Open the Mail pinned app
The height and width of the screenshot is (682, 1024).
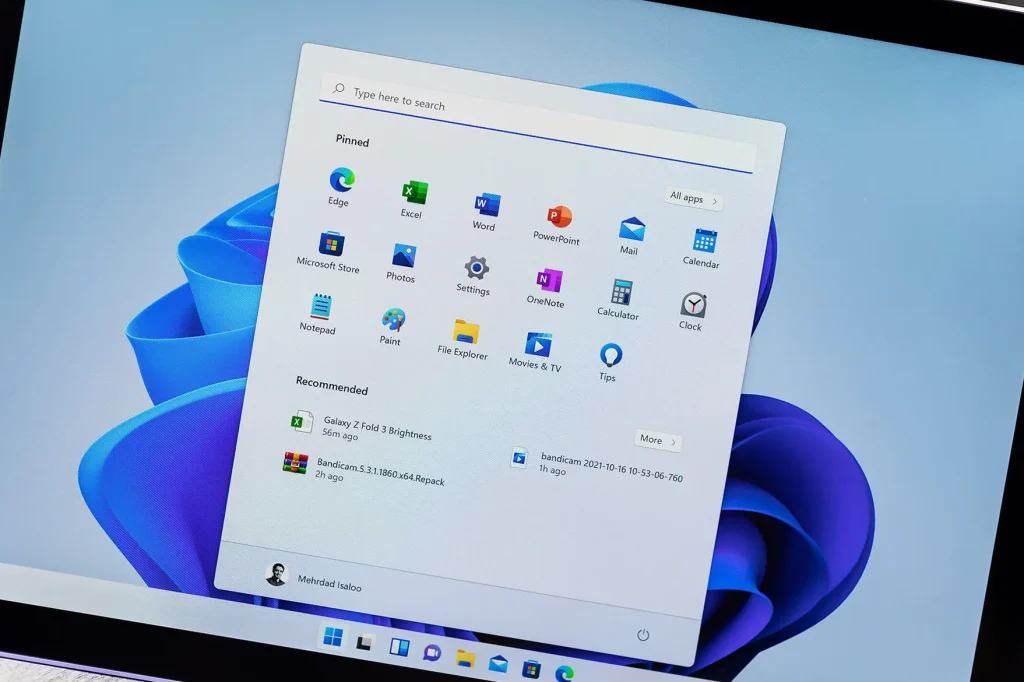point(631,236)
